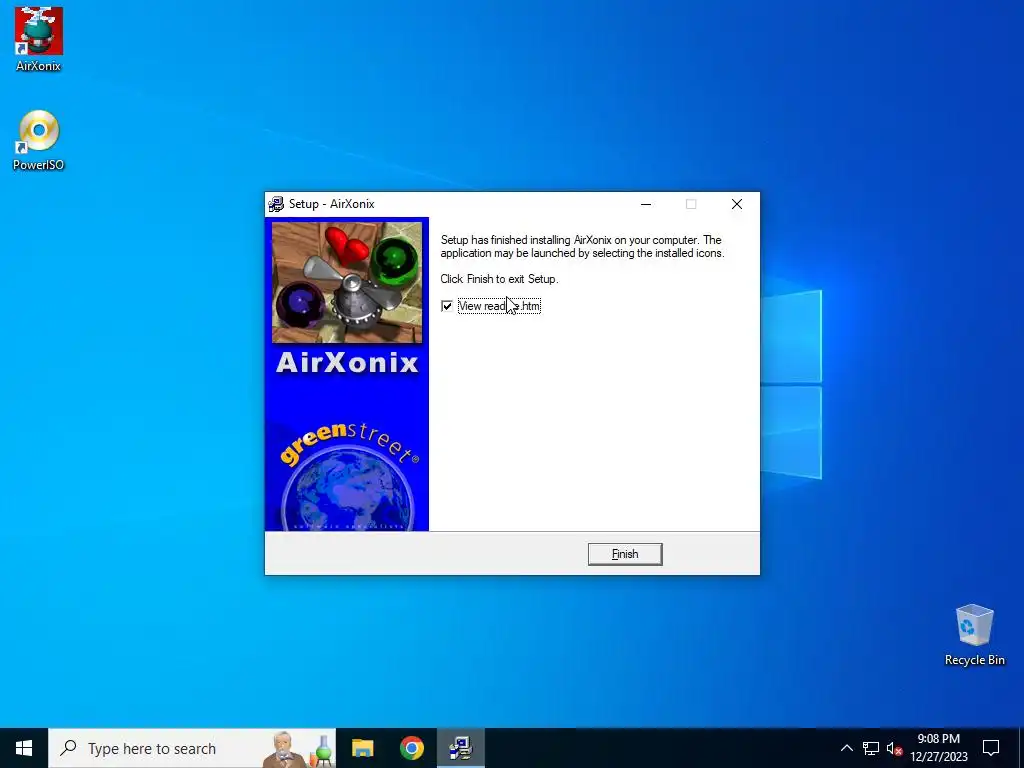Image resolution: width=1024 pixels, height=768 pixels.
Task: Open the AirXonix desktop shortcut
Action: point(39,39)
